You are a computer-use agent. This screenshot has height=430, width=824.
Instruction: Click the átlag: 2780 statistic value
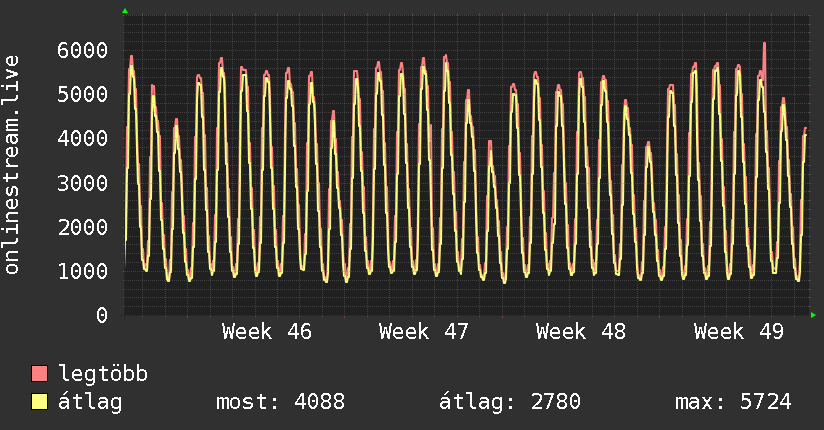[x=510, y=403]
